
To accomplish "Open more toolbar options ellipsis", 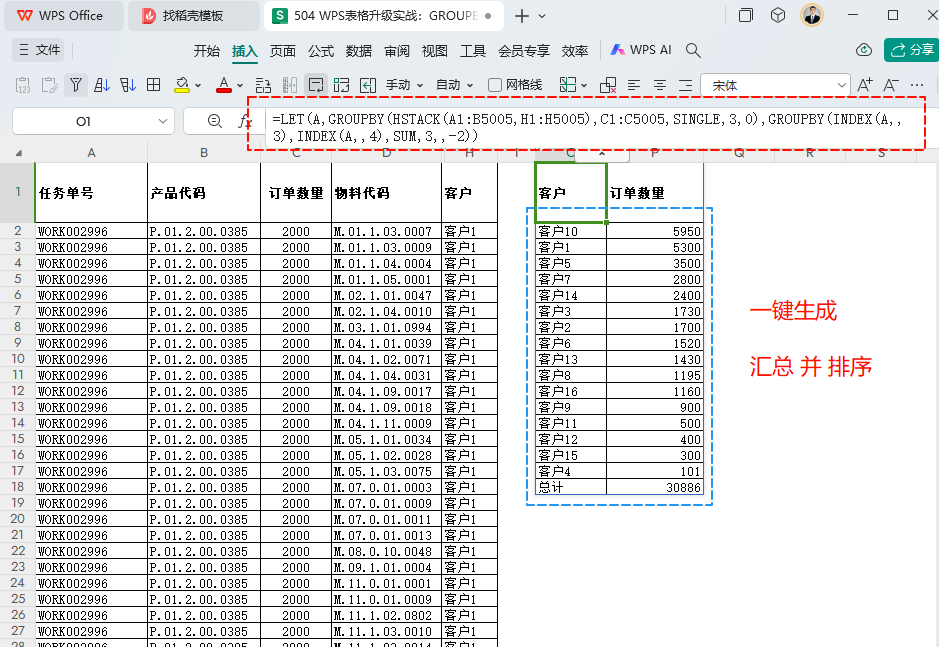I will [917, 85].
